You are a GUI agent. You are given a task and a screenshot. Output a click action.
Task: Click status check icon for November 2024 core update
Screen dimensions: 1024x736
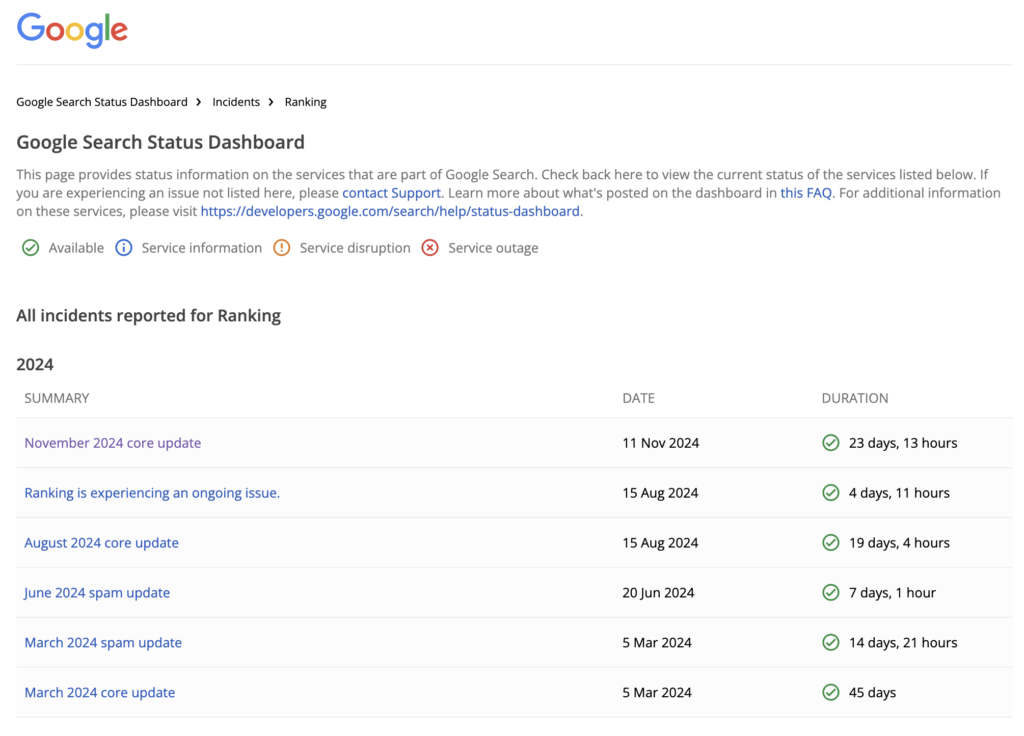(x=831, y=443)
